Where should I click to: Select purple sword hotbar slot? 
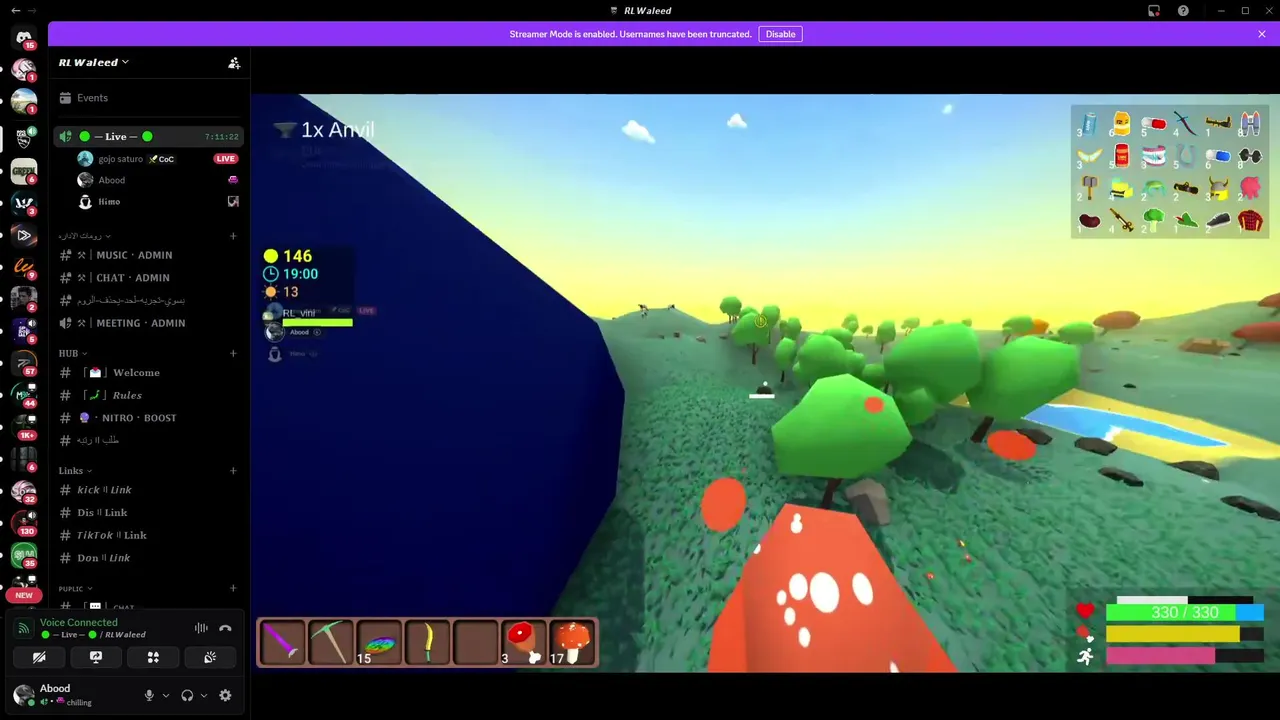(x=282, y=642)
